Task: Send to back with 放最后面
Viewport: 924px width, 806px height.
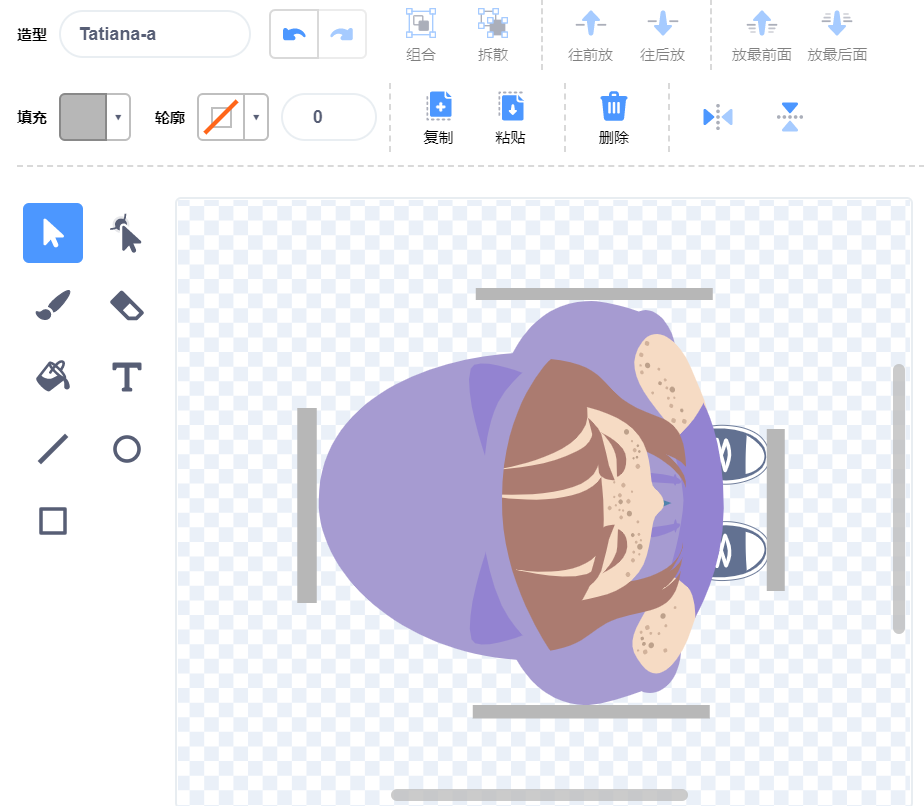Action: click(837, 35)
